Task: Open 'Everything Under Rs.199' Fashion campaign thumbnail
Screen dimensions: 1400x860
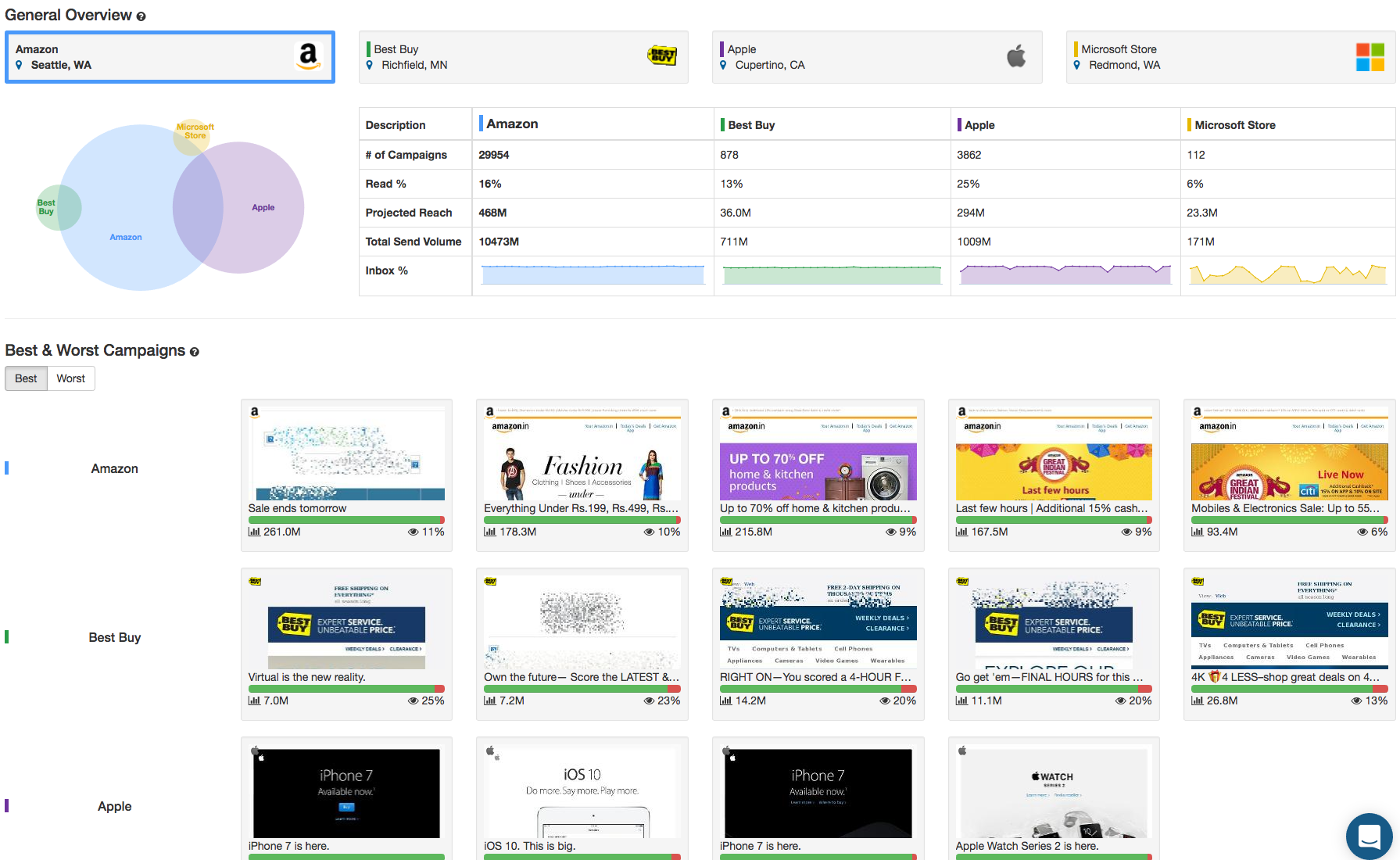Action: pos(582,453)
